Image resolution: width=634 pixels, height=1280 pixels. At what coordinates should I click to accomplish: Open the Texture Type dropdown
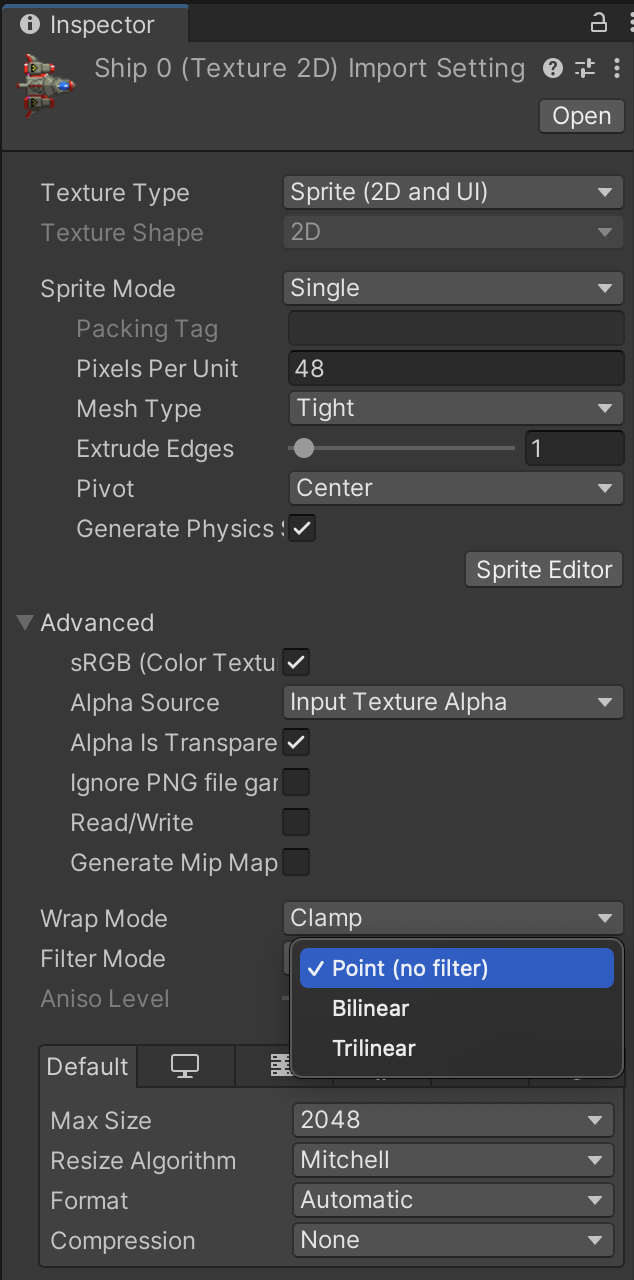click(x=453, y=192)
